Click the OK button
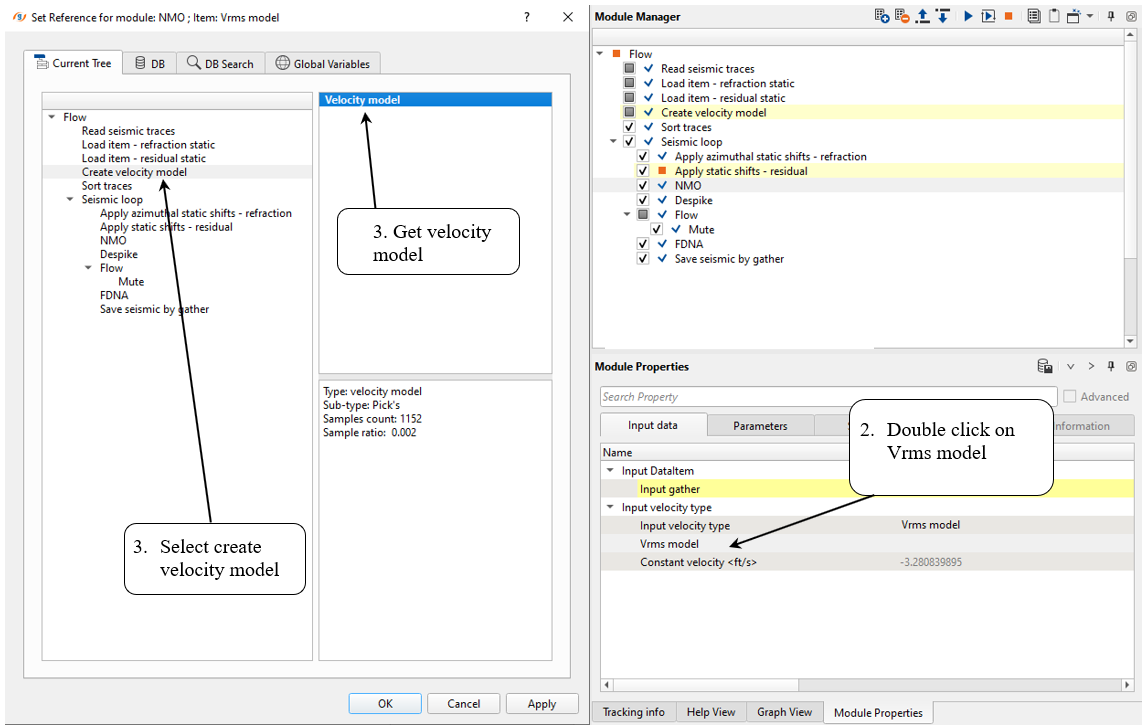The image size is (1145, 728). pyautogui.click(x=385, y=704)
